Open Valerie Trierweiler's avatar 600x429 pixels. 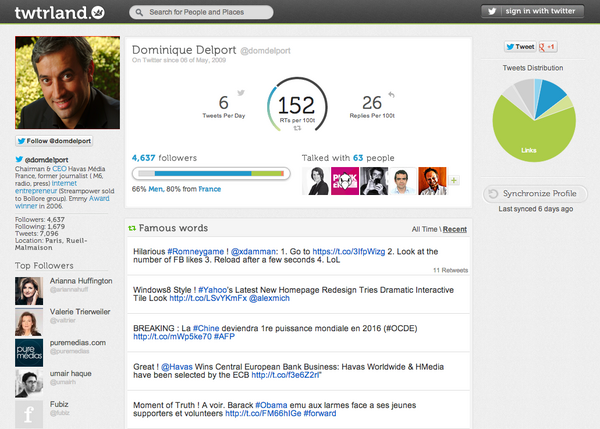click(x=29, y=322)
